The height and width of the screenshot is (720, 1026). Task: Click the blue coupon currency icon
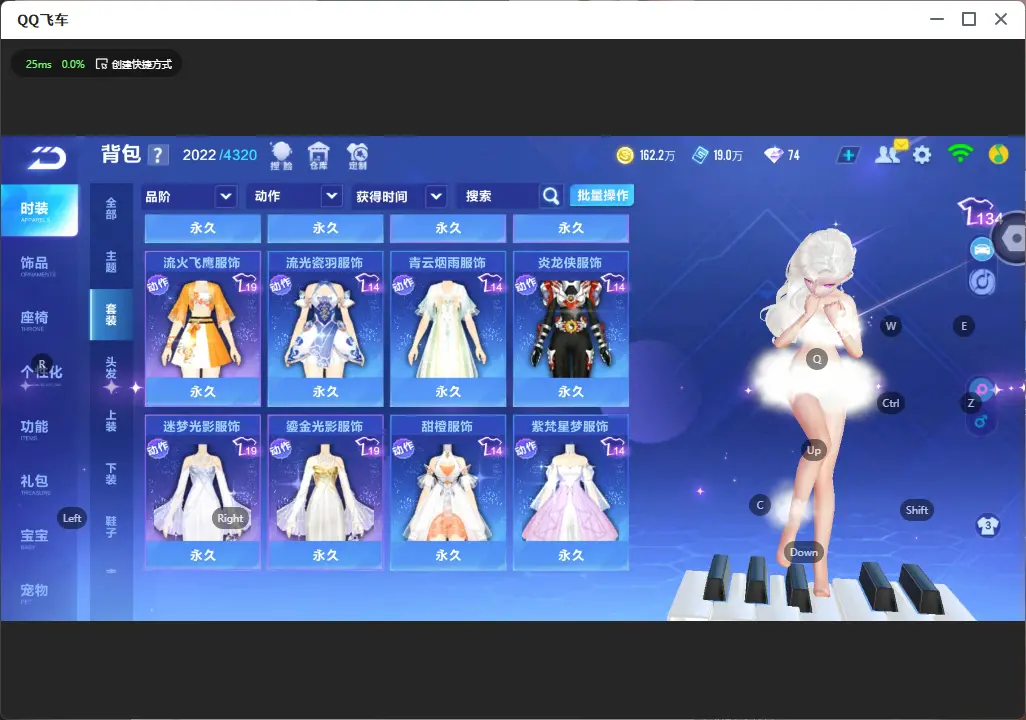(x=700, y=155)
